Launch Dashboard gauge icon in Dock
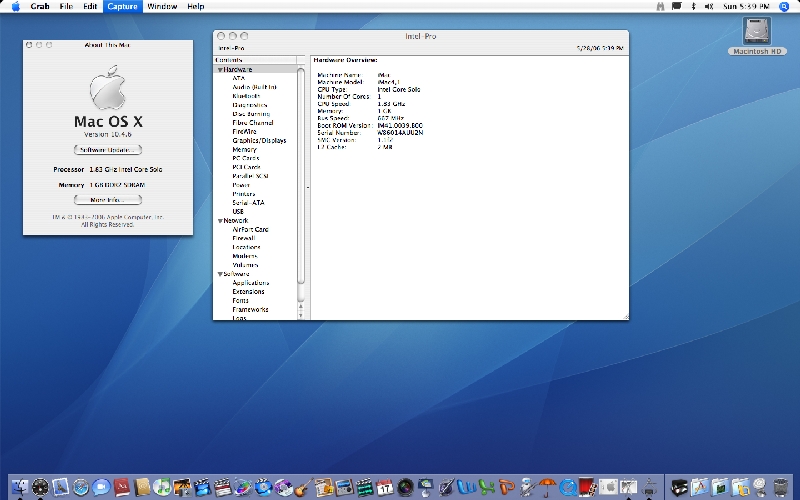800x500 pixels. (x=40, y=487)
